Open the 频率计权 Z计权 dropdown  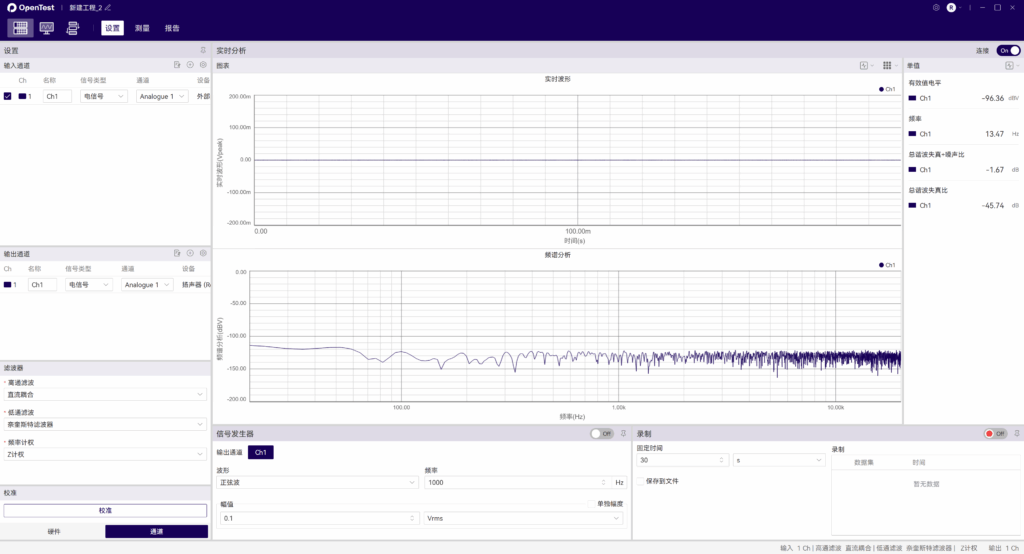tap(105, 454)
